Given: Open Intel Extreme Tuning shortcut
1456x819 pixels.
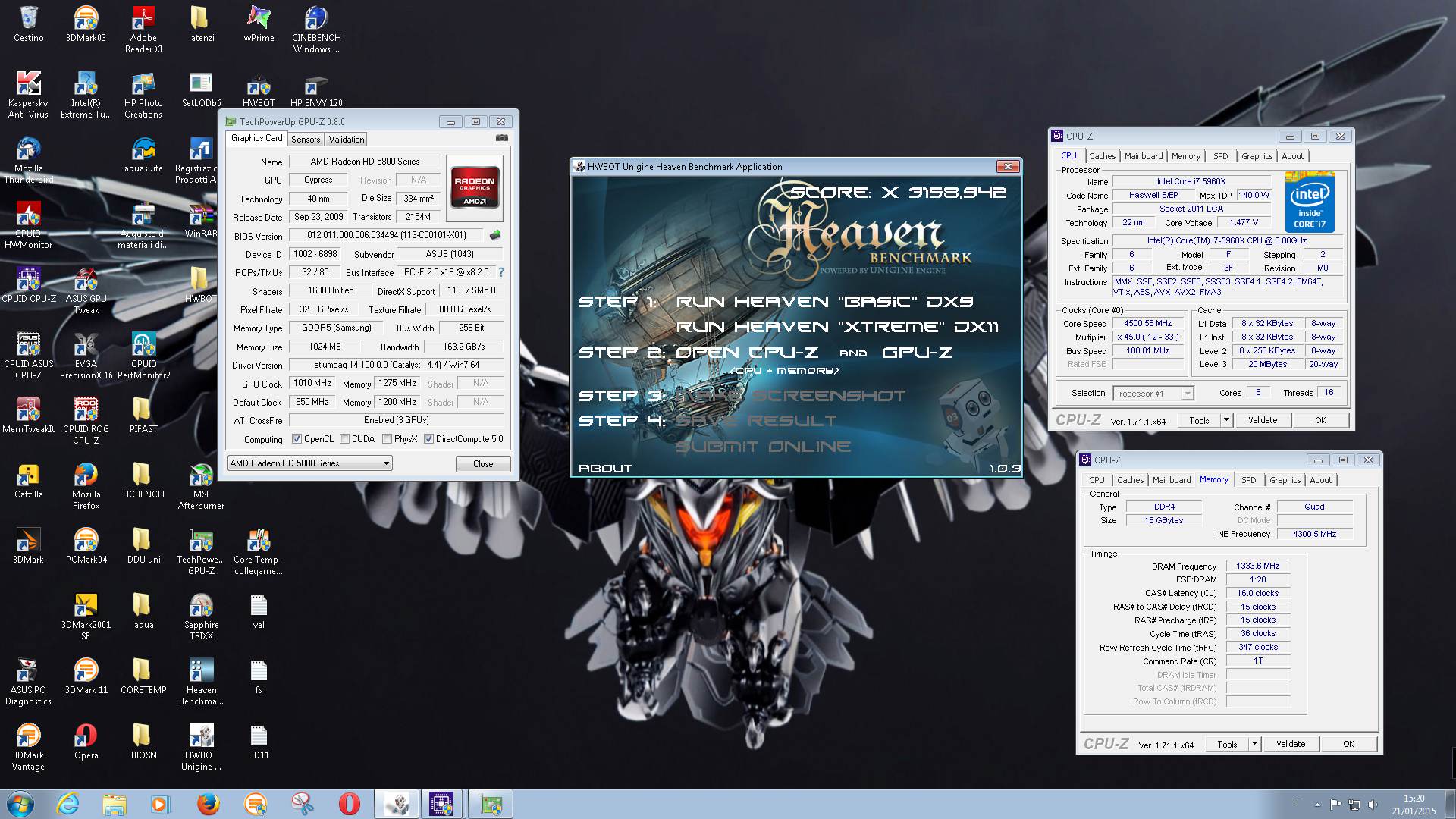Looking at the screenshot, I should click(x=86, y=95).
